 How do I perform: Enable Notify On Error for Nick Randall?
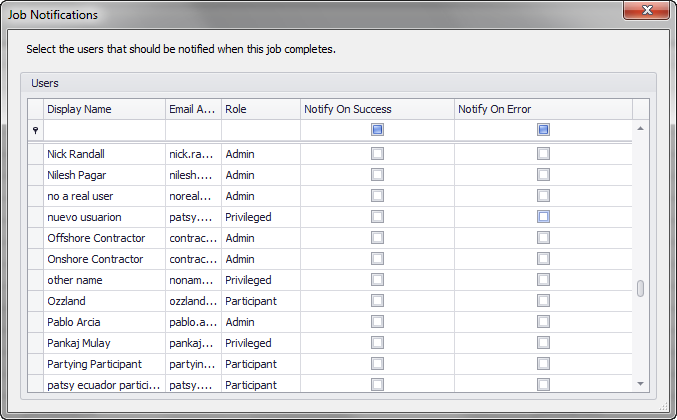[543, 154]
